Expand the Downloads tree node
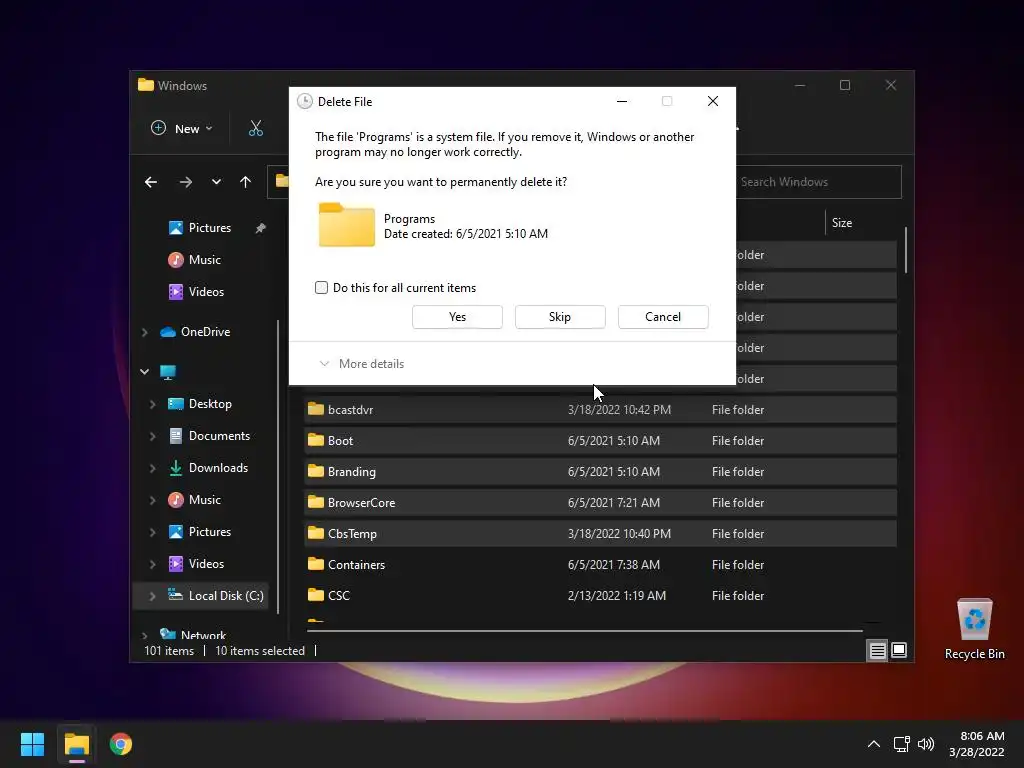1024x768 pixels. [152, 468]
